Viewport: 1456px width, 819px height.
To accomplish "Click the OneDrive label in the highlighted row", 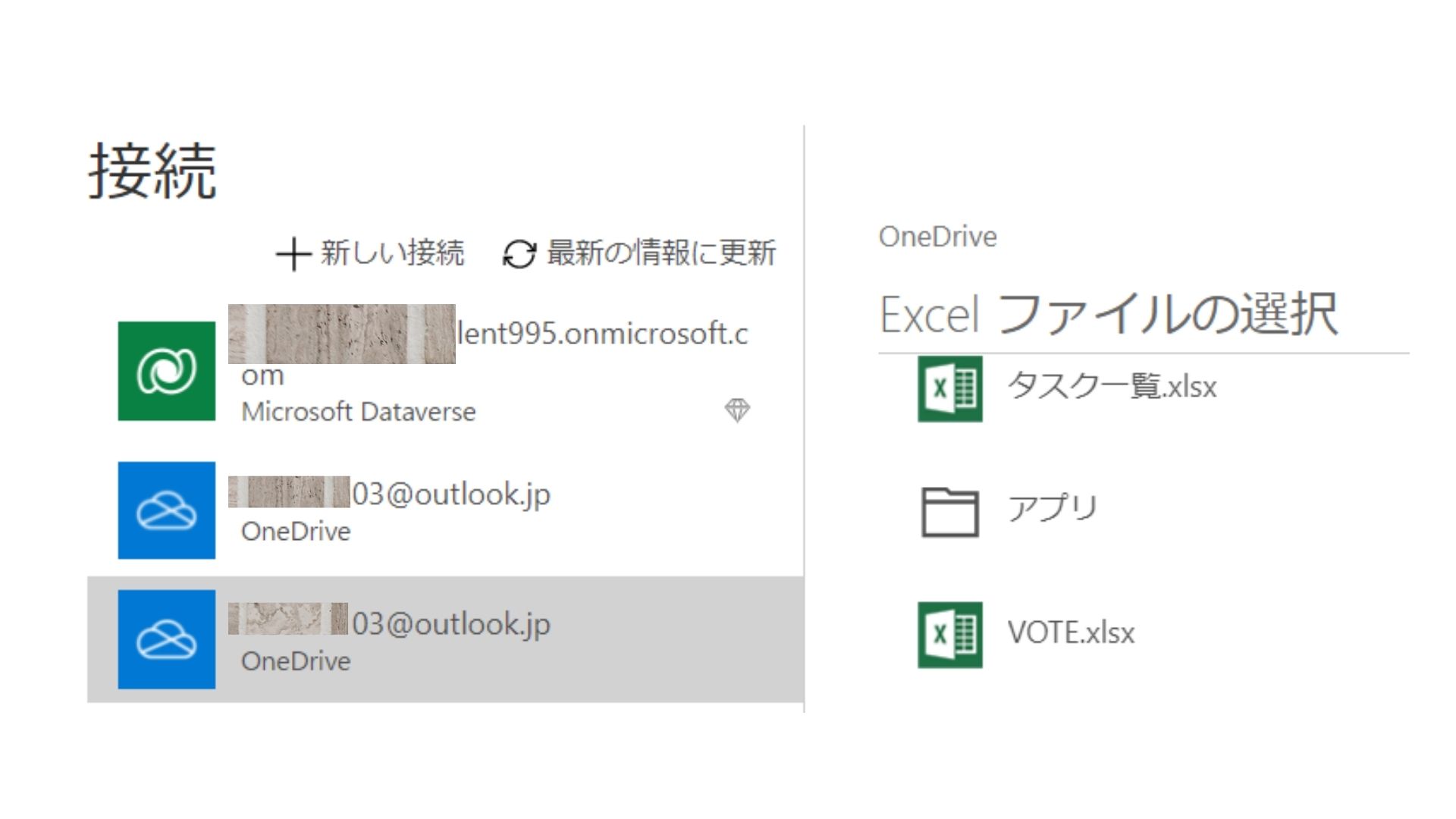I will click(296, 661).
